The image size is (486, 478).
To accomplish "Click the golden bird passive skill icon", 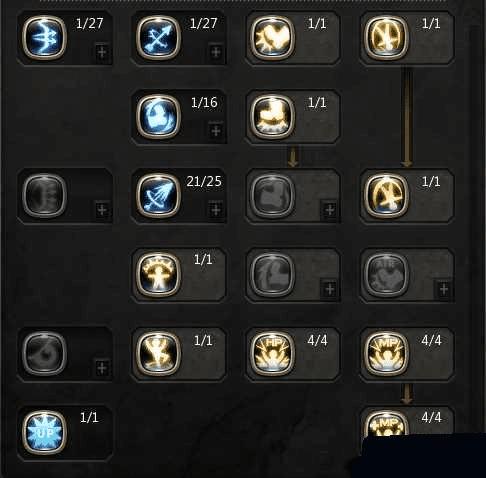I will point(272,38).
